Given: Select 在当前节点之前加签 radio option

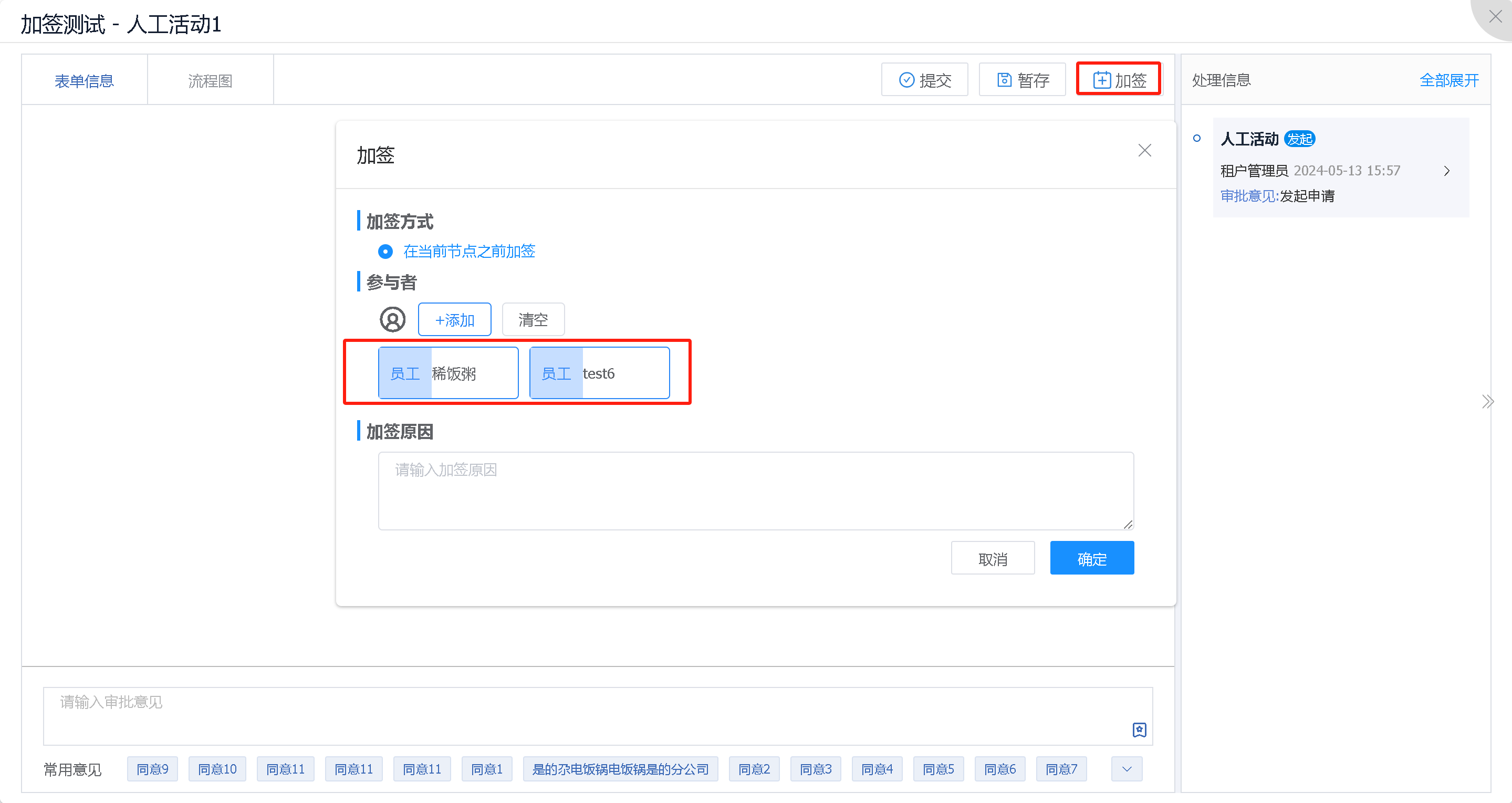Looking at the screenshot, I should [385, 251].
